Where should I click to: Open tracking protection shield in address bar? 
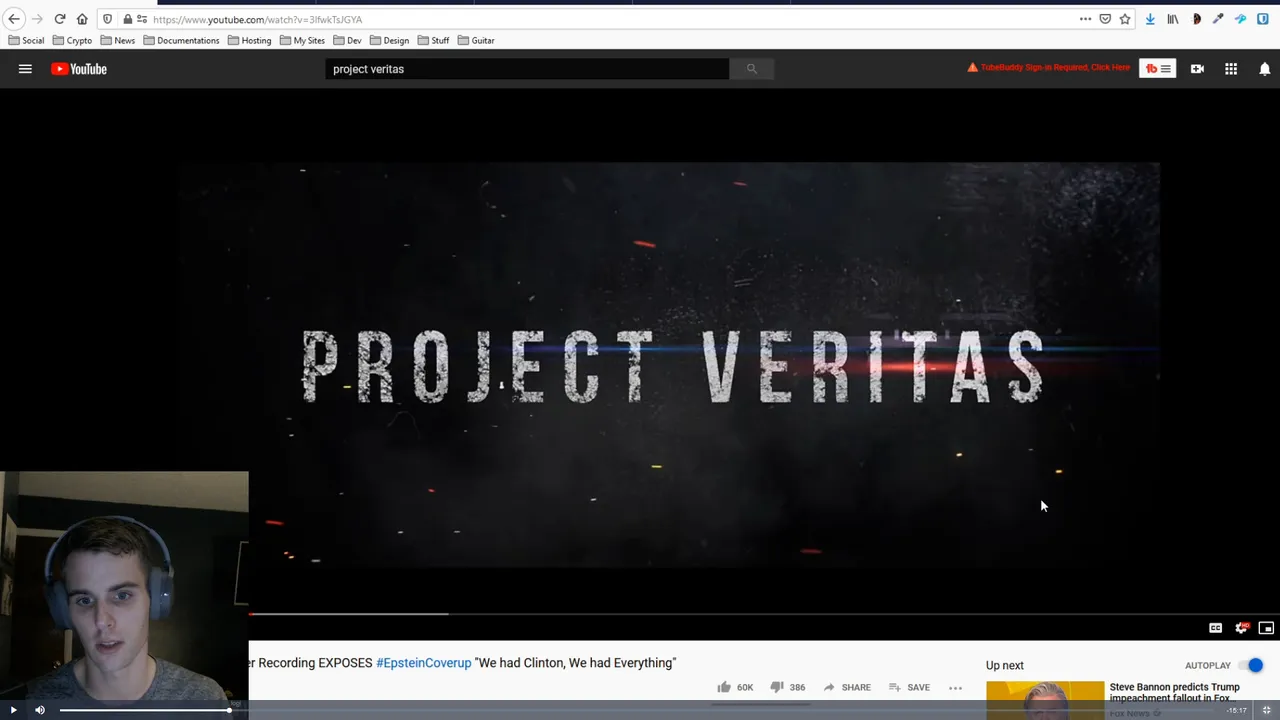click(108, 19)
